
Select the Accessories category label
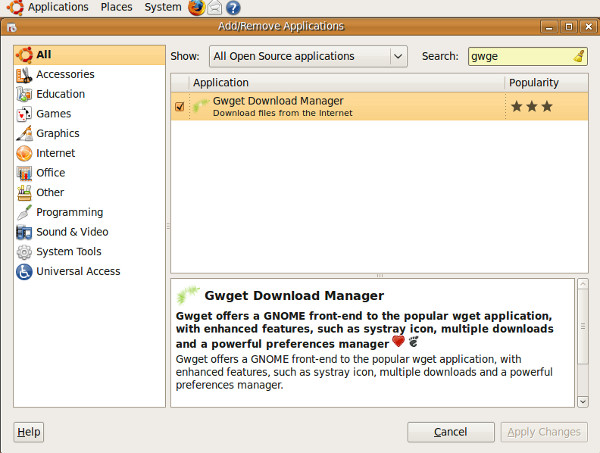point(65,75)
